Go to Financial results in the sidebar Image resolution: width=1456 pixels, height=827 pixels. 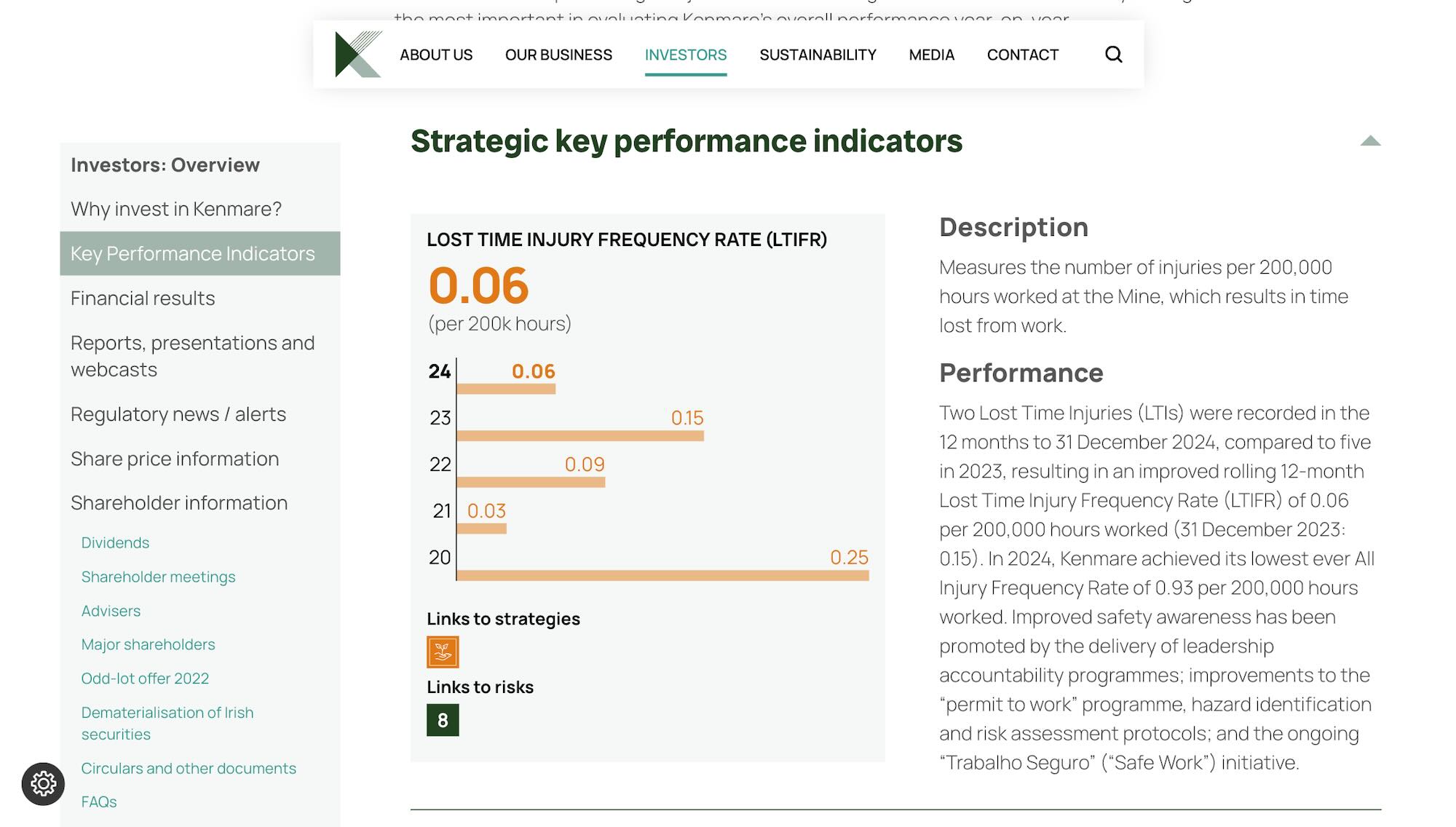click(x=143, y=298)
